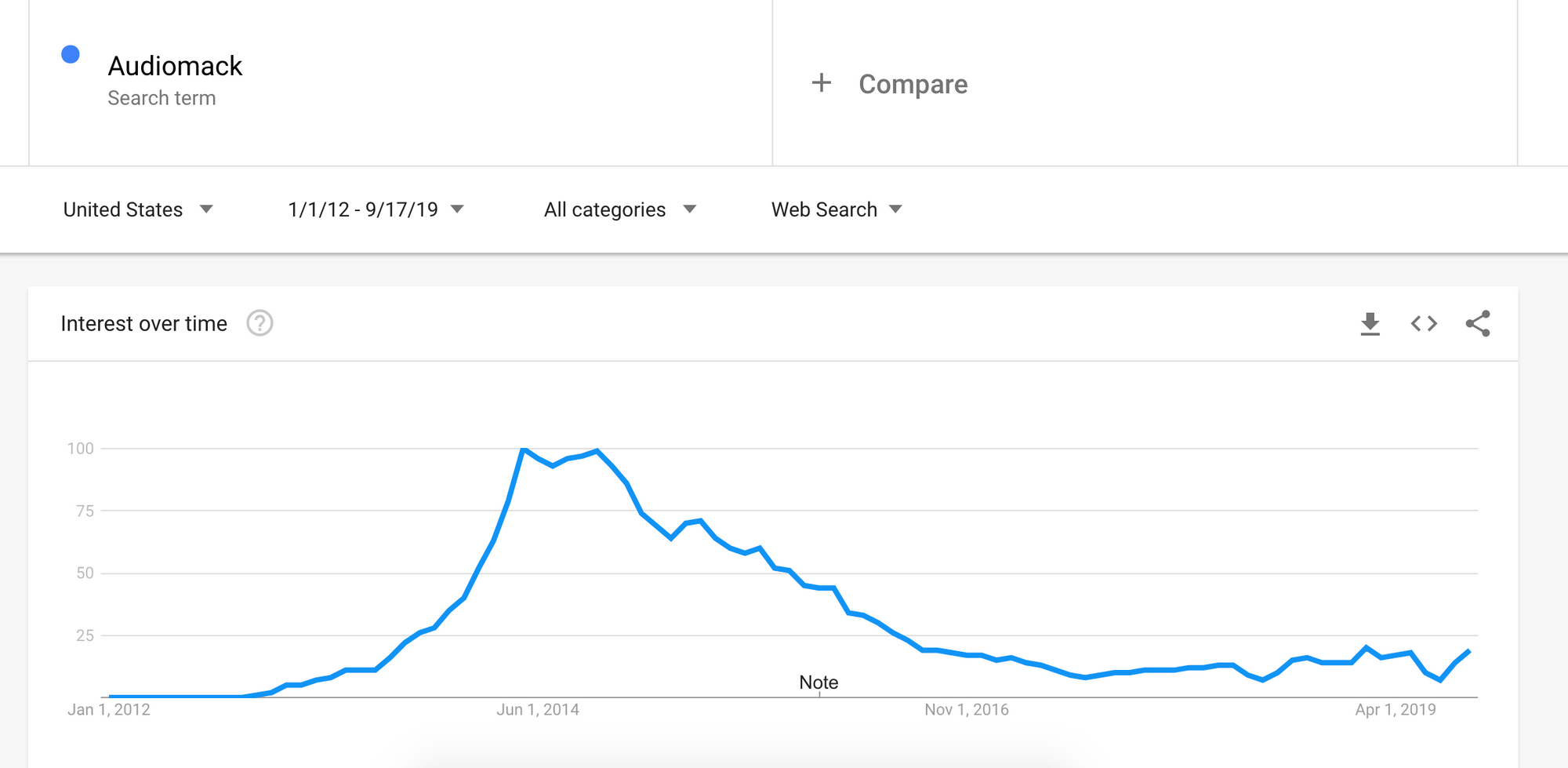Download the Interest over time data
The height and width of the screenshot is (768, 1568).
click(x=1370, y=323)
